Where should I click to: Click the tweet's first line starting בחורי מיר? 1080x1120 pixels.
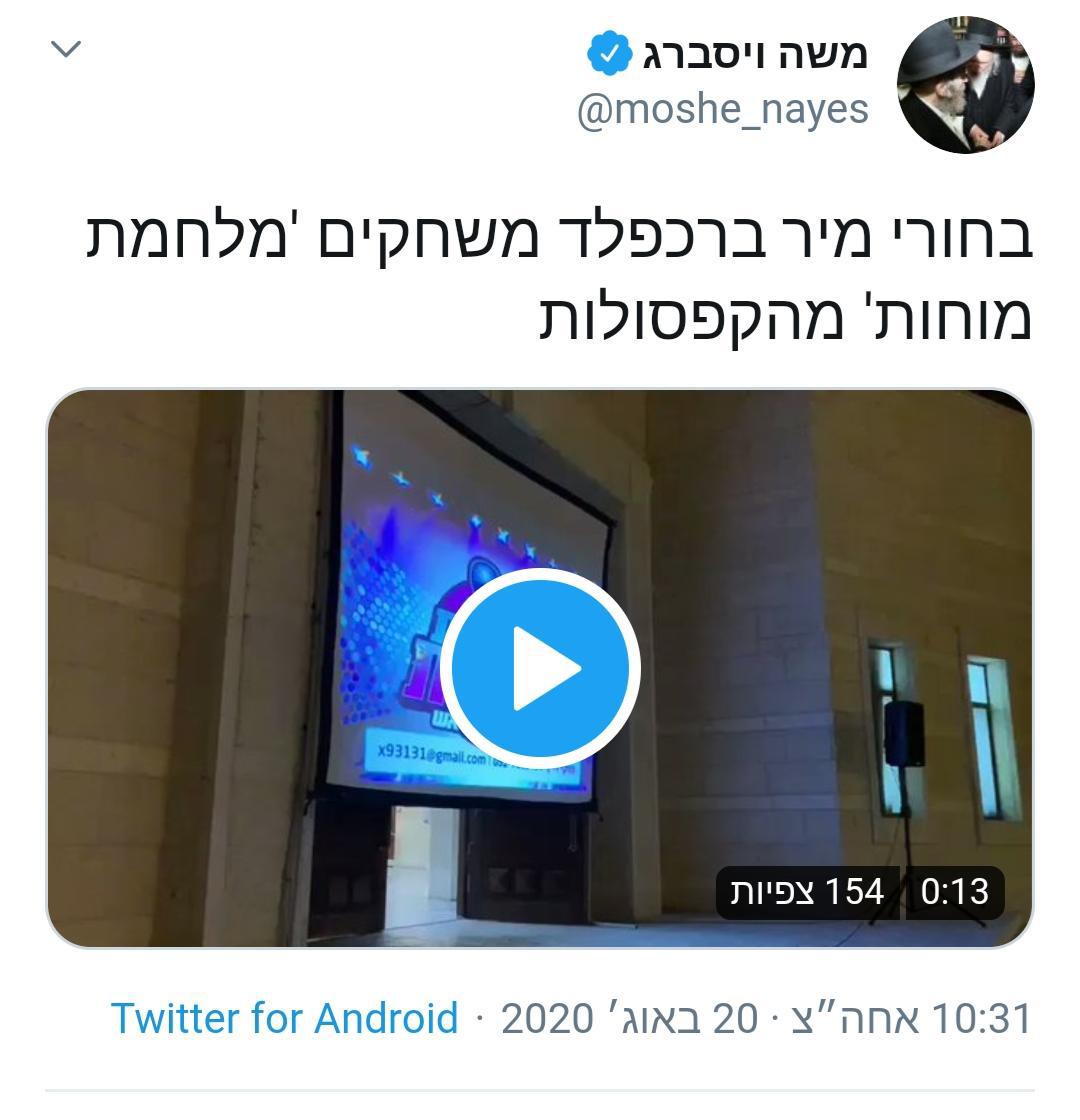coord(559,236)
